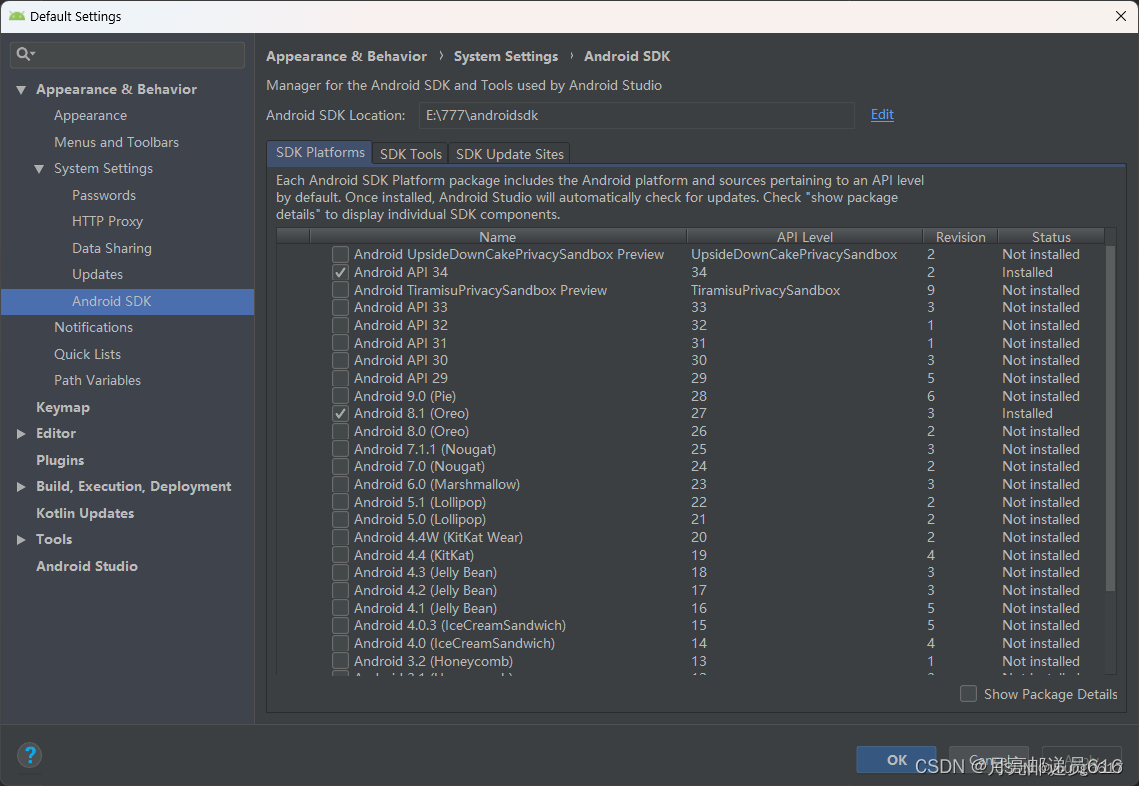
Task: Select the Android API 29 row name
Action: tap(401, 378)
